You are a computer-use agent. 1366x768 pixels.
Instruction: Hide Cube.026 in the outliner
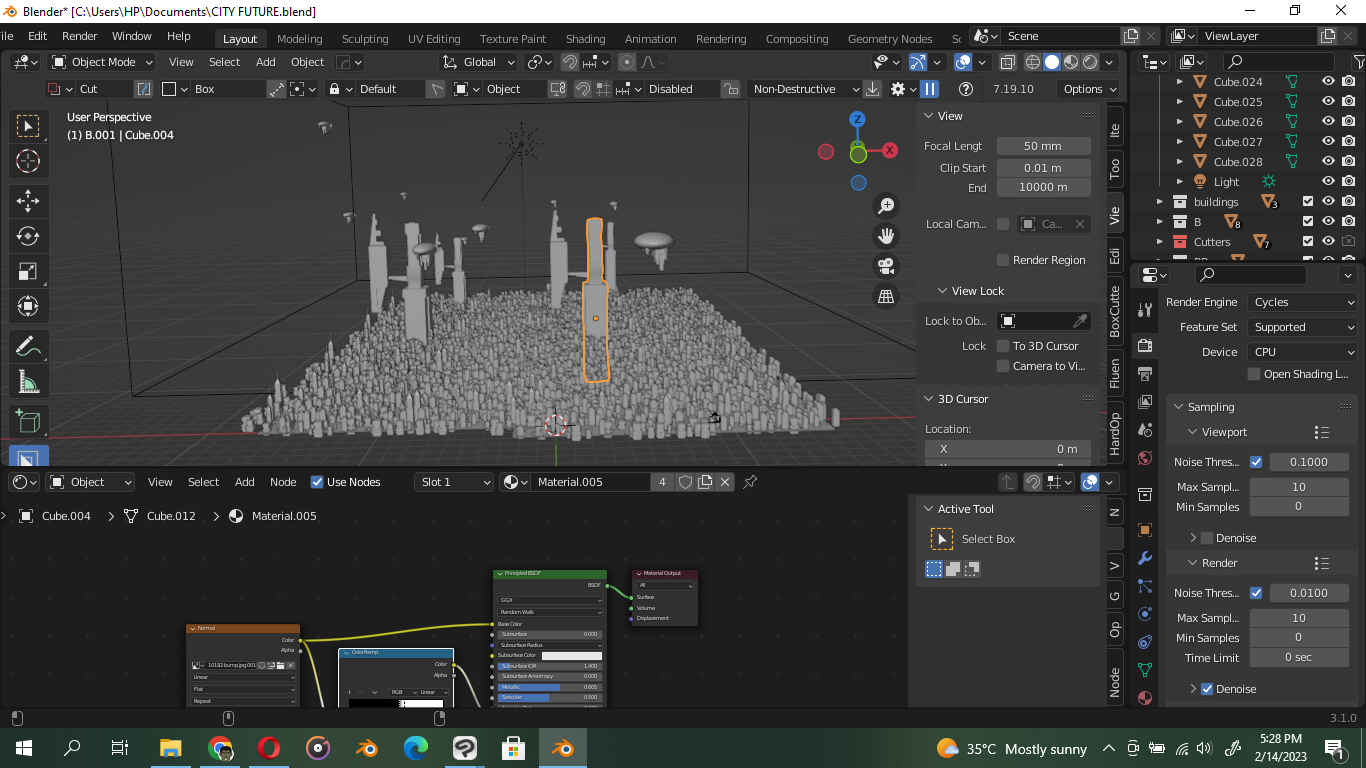click(1327, 121)
